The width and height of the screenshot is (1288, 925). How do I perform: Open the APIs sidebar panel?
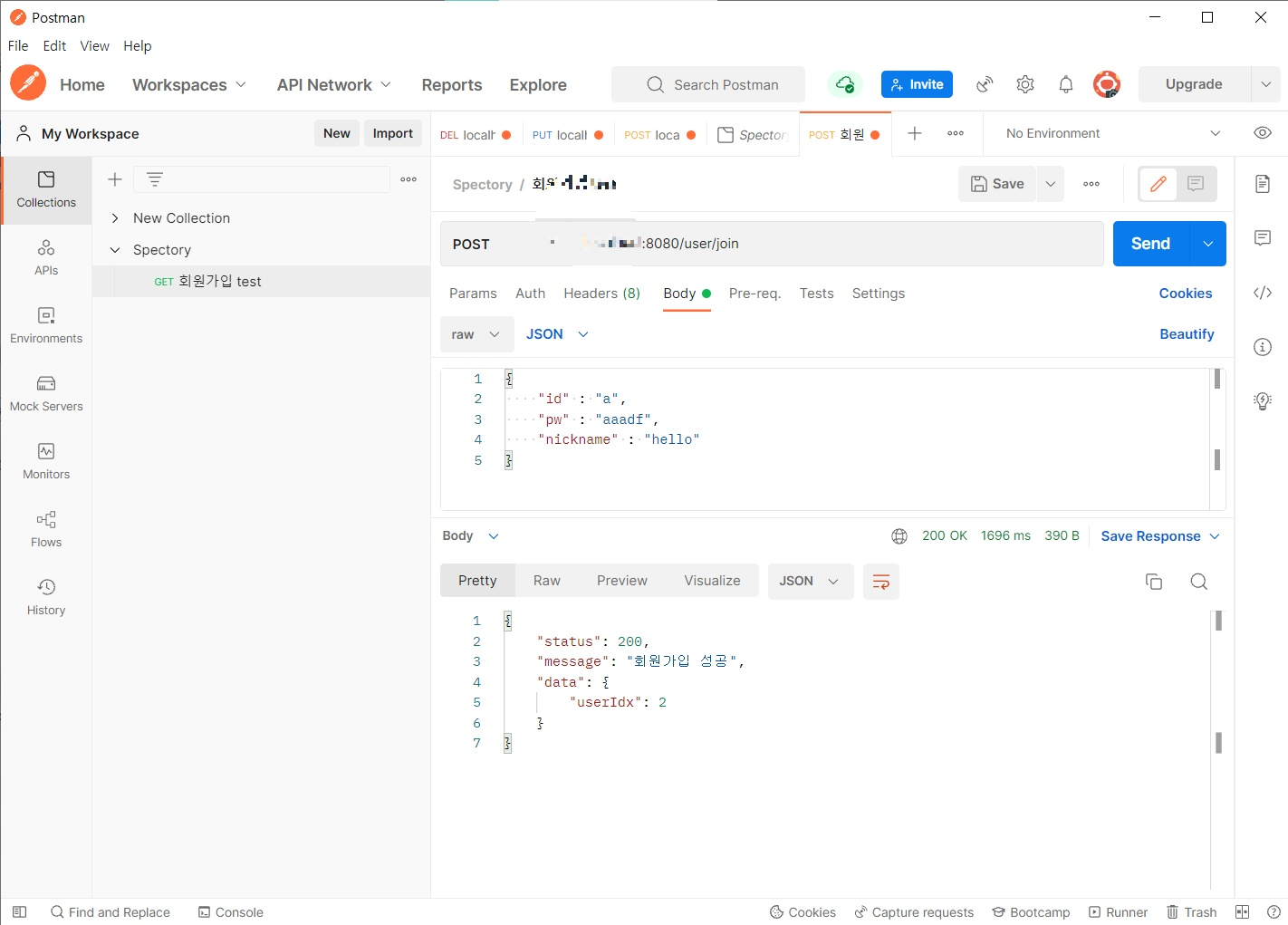pos(46,258)
